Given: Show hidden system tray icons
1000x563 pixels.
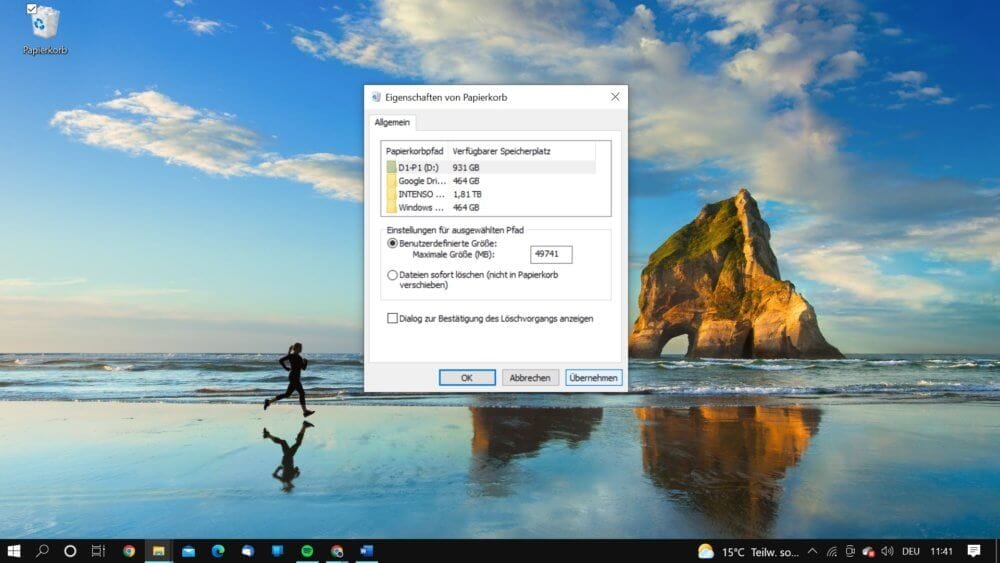Looking at the screenshot, I should (x=812, y=552).
